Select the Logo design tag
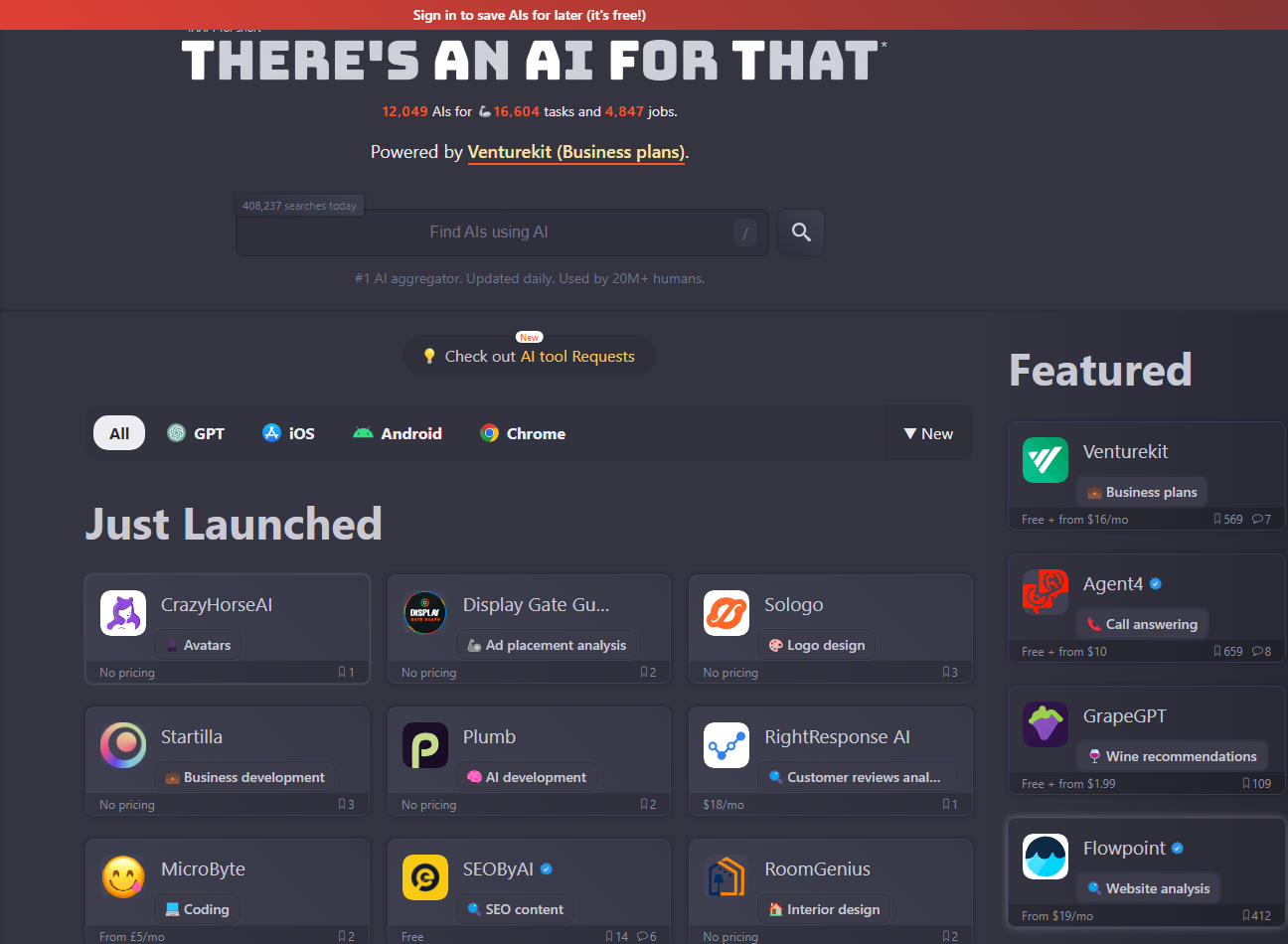The width and height of the screenshot is (1288, 944). pos(817,645)
